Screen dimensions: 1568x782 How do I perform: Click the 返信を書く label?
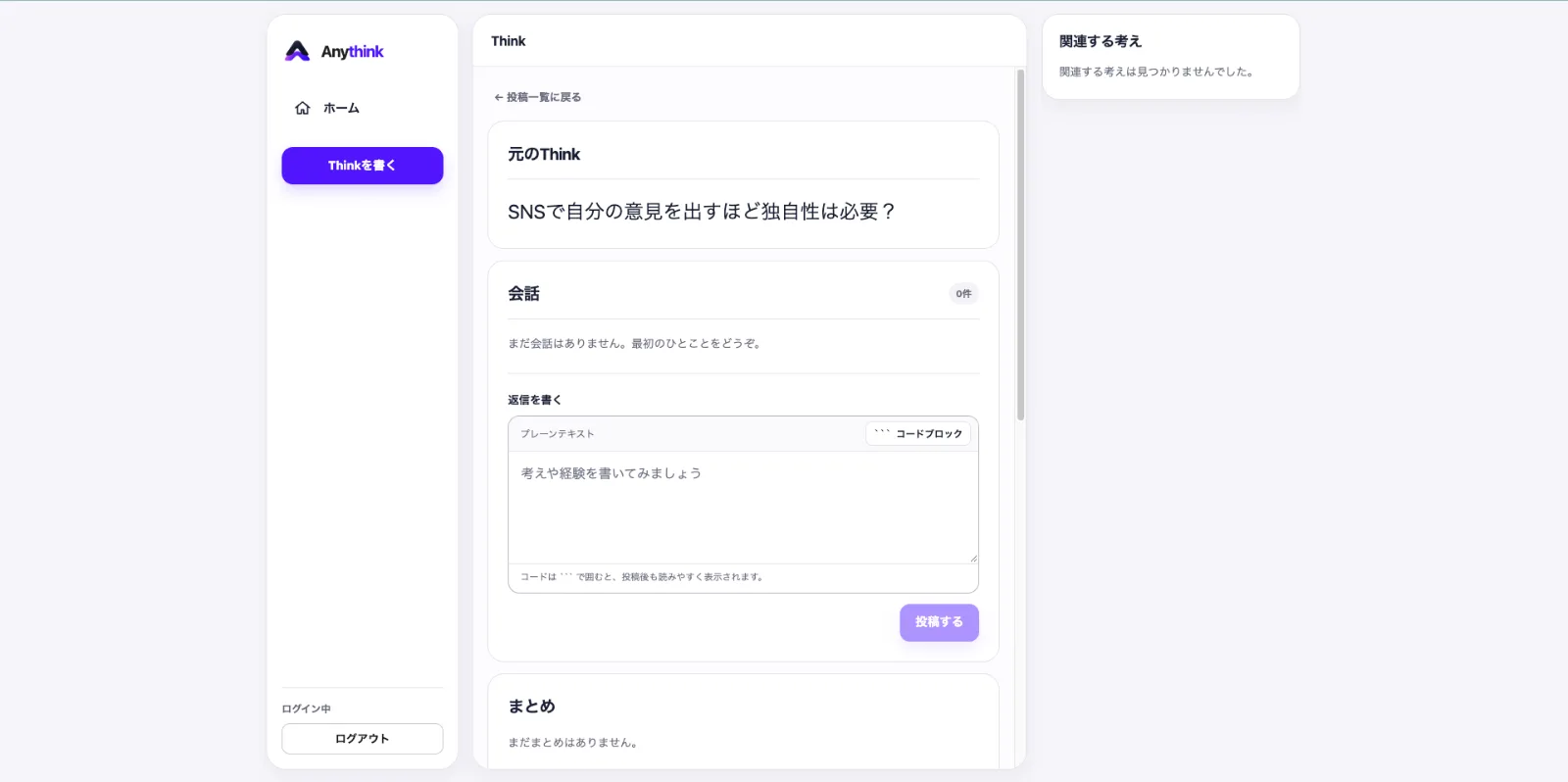tap(535, 400)
